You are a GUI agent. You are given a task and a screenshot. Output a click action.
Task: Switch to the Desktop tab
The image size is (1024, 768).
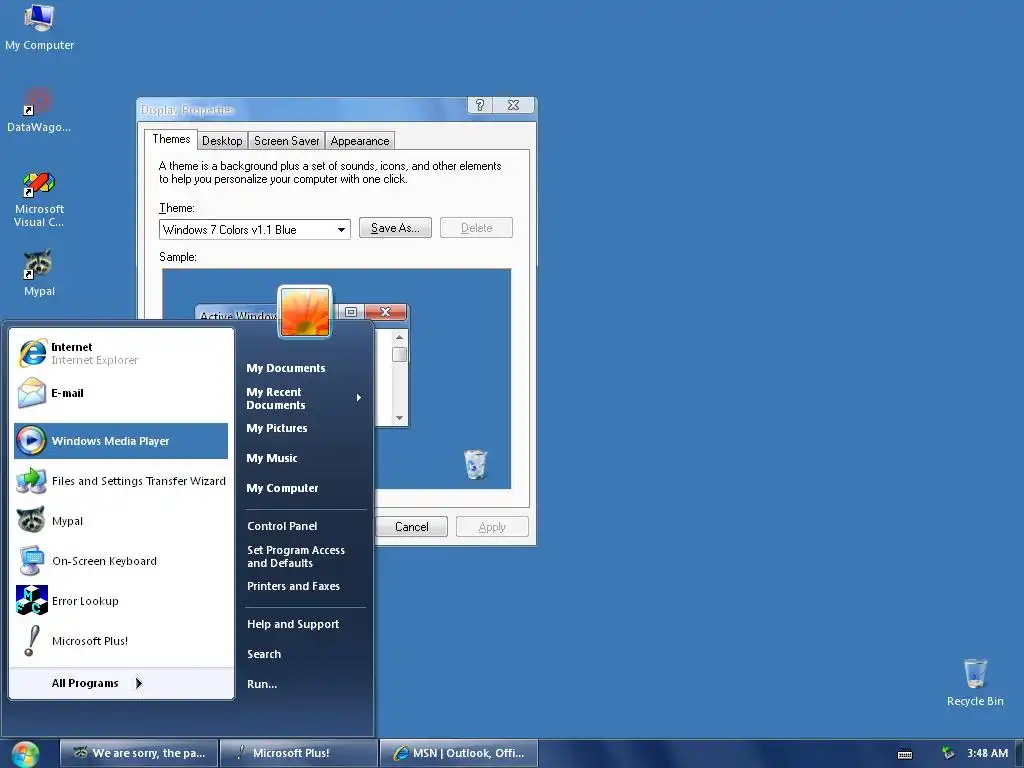[x=222, y=141]
